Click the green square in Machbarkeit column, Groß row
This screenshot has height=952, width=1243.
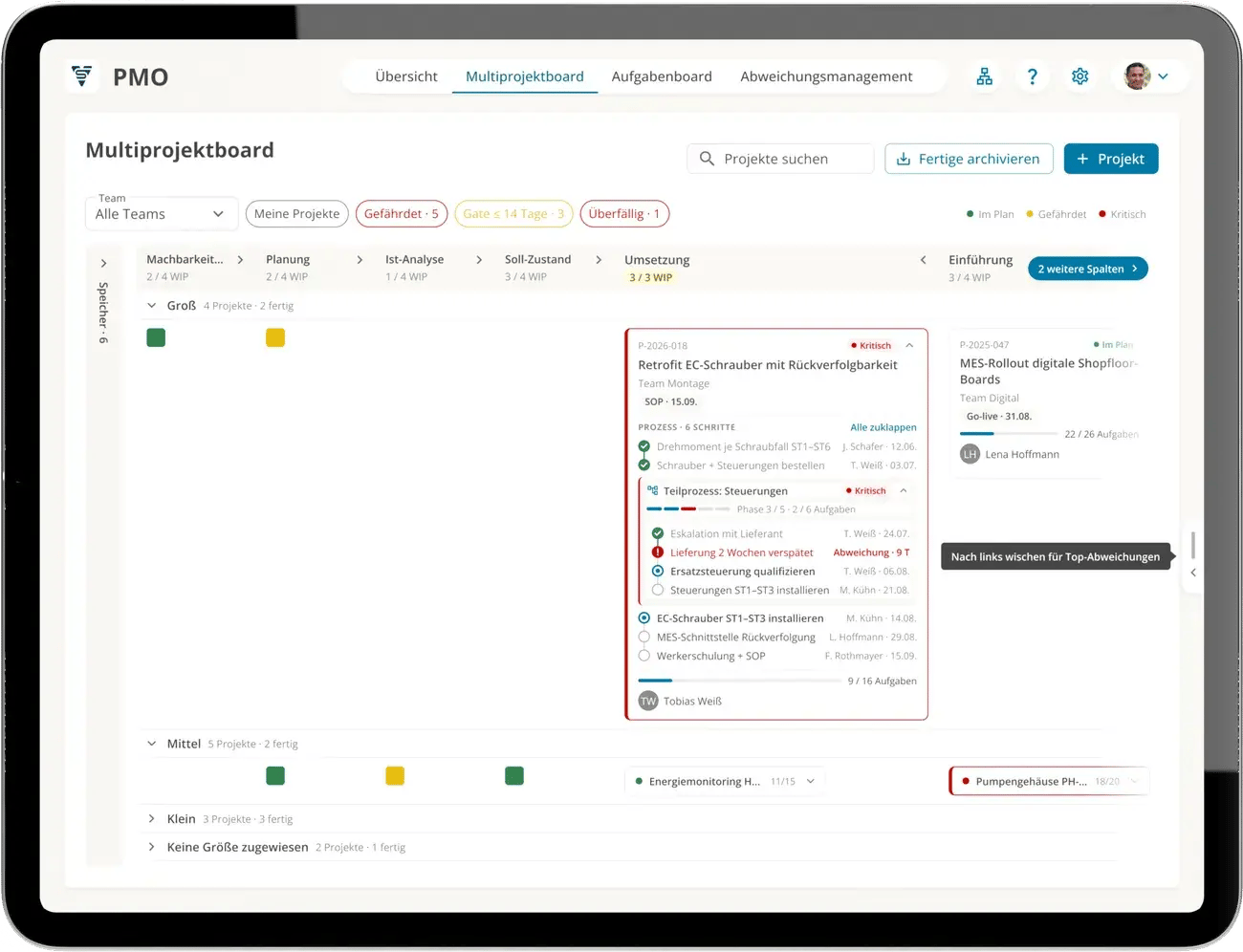click(x=156, y=337)
